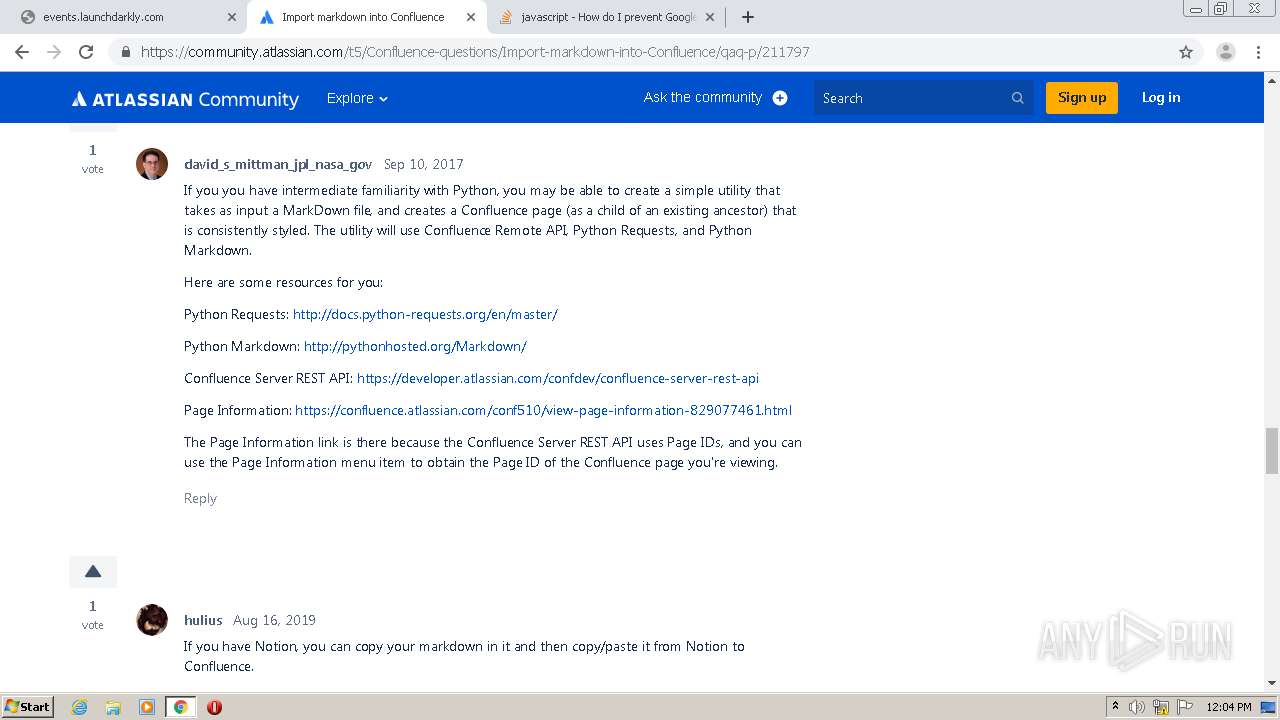Click the Log in link

pyautogui.click(x=1161, y=97)
